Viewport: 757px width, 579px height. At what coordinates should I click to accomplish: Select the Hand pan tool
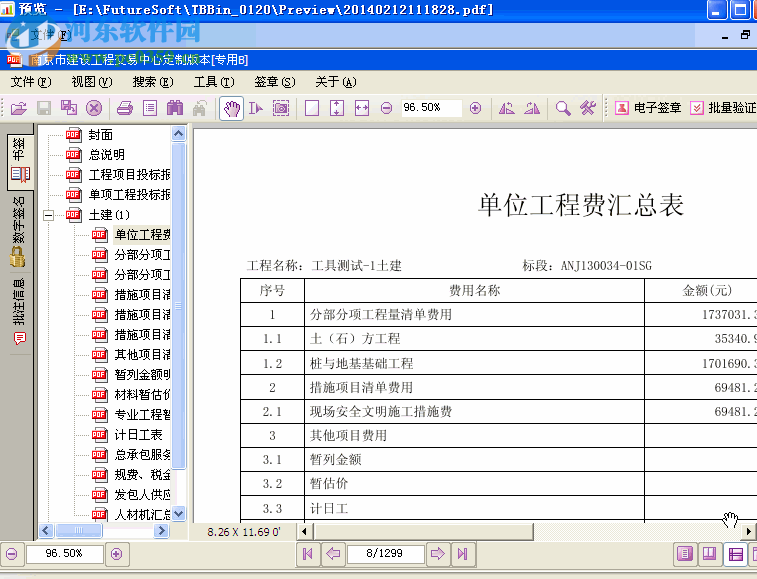click(232, 108)
